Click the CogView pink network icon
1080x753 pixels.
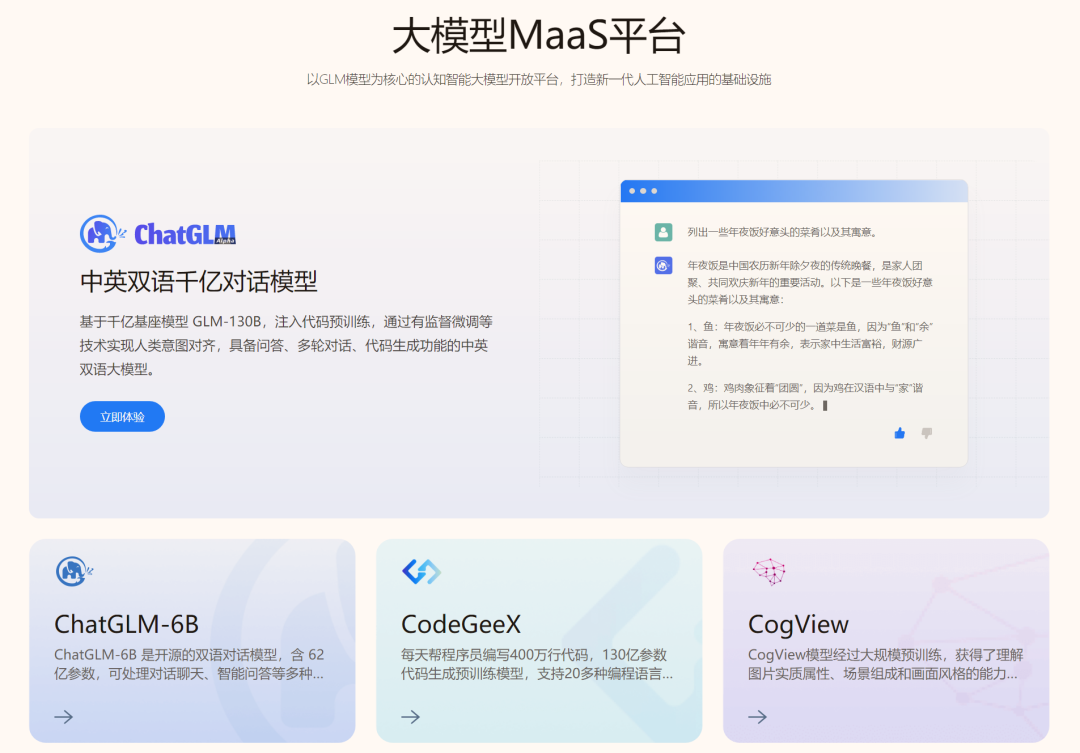pyautogui.click(x=769, y=571)
